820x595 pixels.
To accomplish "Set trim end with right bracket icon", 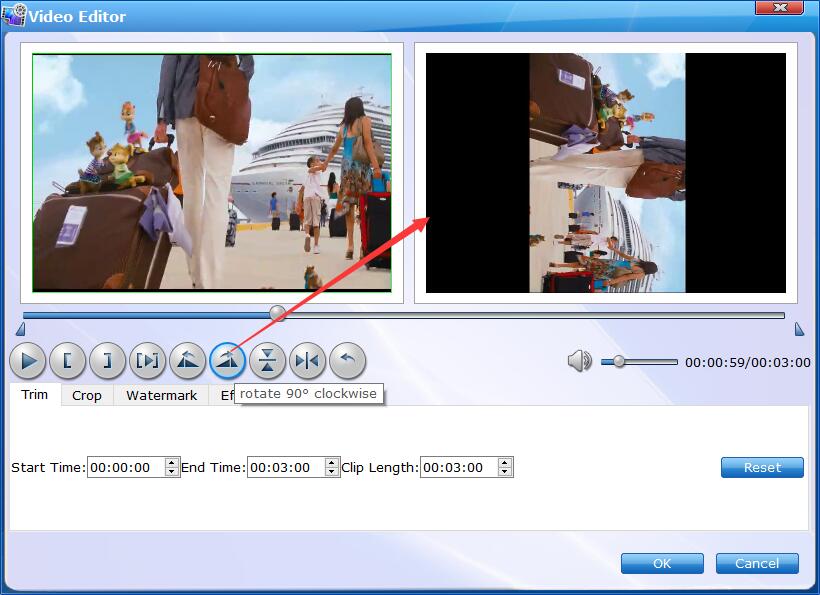I will [x=108, y=360].
